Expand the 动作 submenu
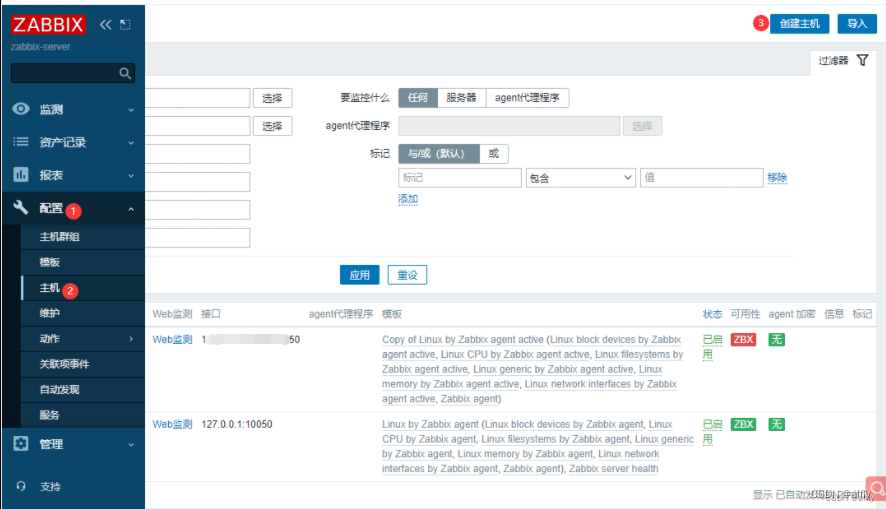886x509 pixels. coord(131,339)
